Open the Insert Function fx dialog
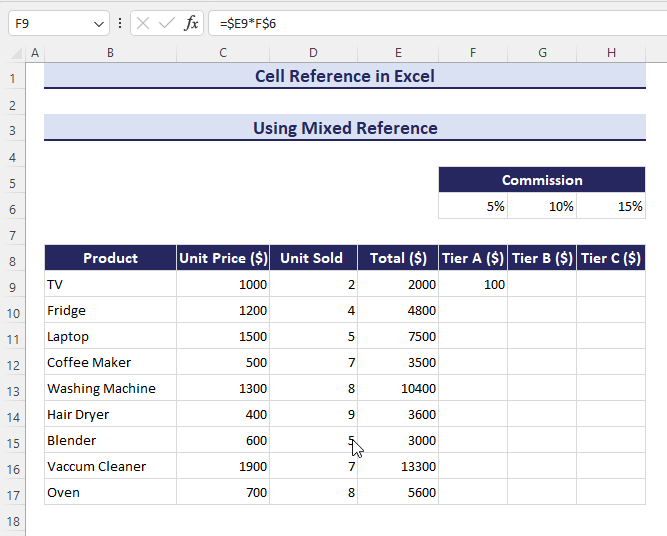The height and width of the screenshot is (536, 667). (x=191, y=23)
